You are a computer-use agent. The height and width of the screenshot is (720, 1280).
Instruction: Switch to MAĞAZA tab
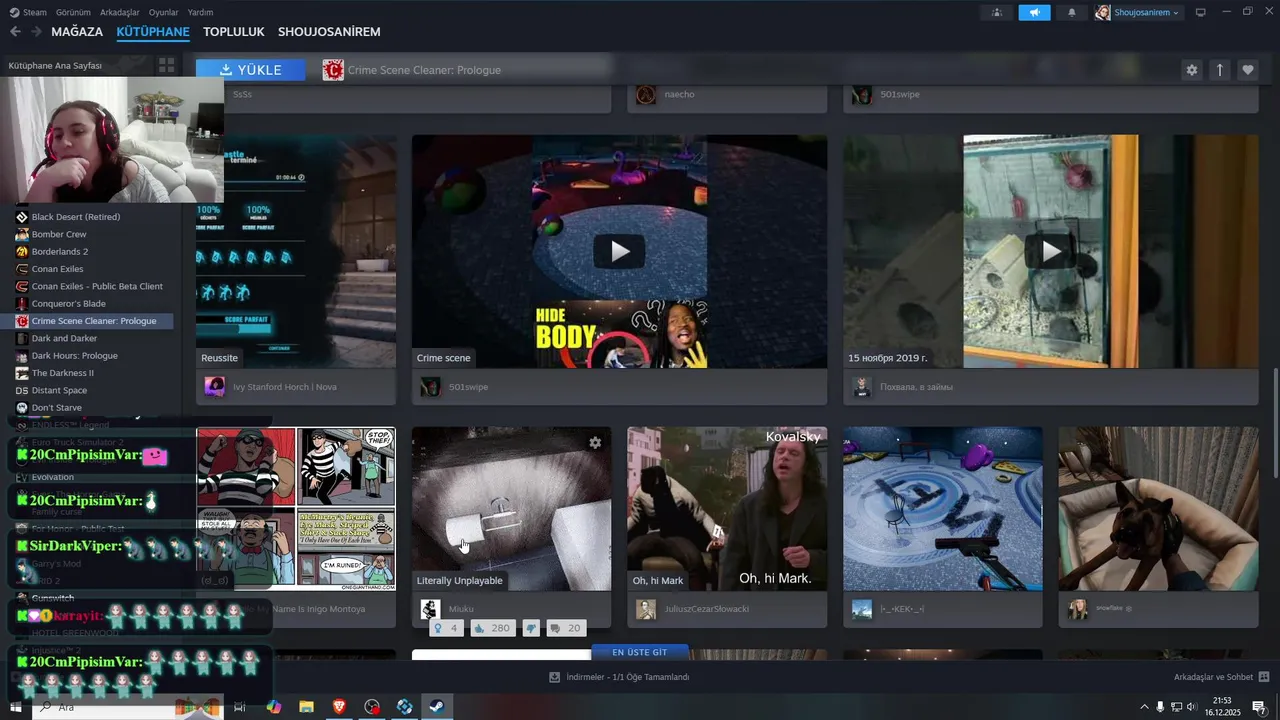(x=77, y=32)
